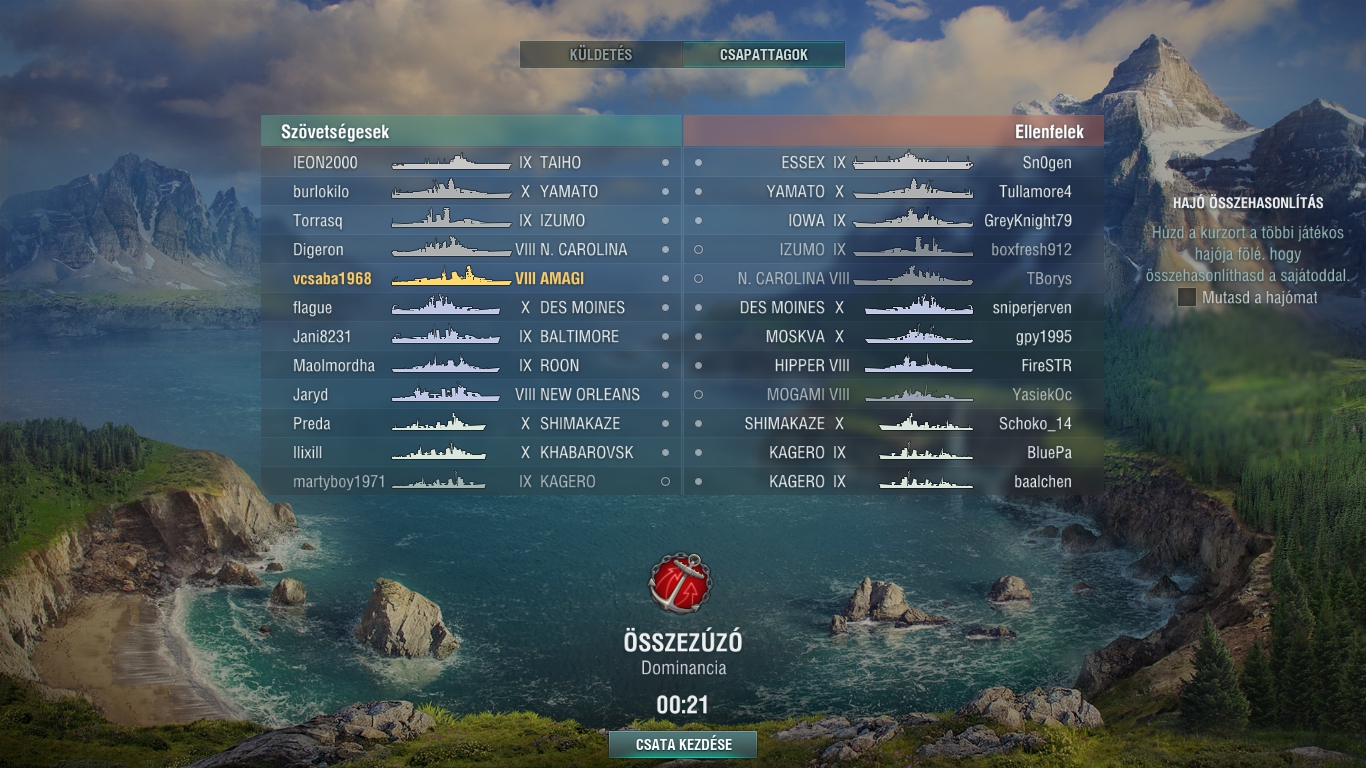Click the enemy IOWA battleship silhouette
The height and width of the screenshot is (768, 1366).
click(913, 220)
